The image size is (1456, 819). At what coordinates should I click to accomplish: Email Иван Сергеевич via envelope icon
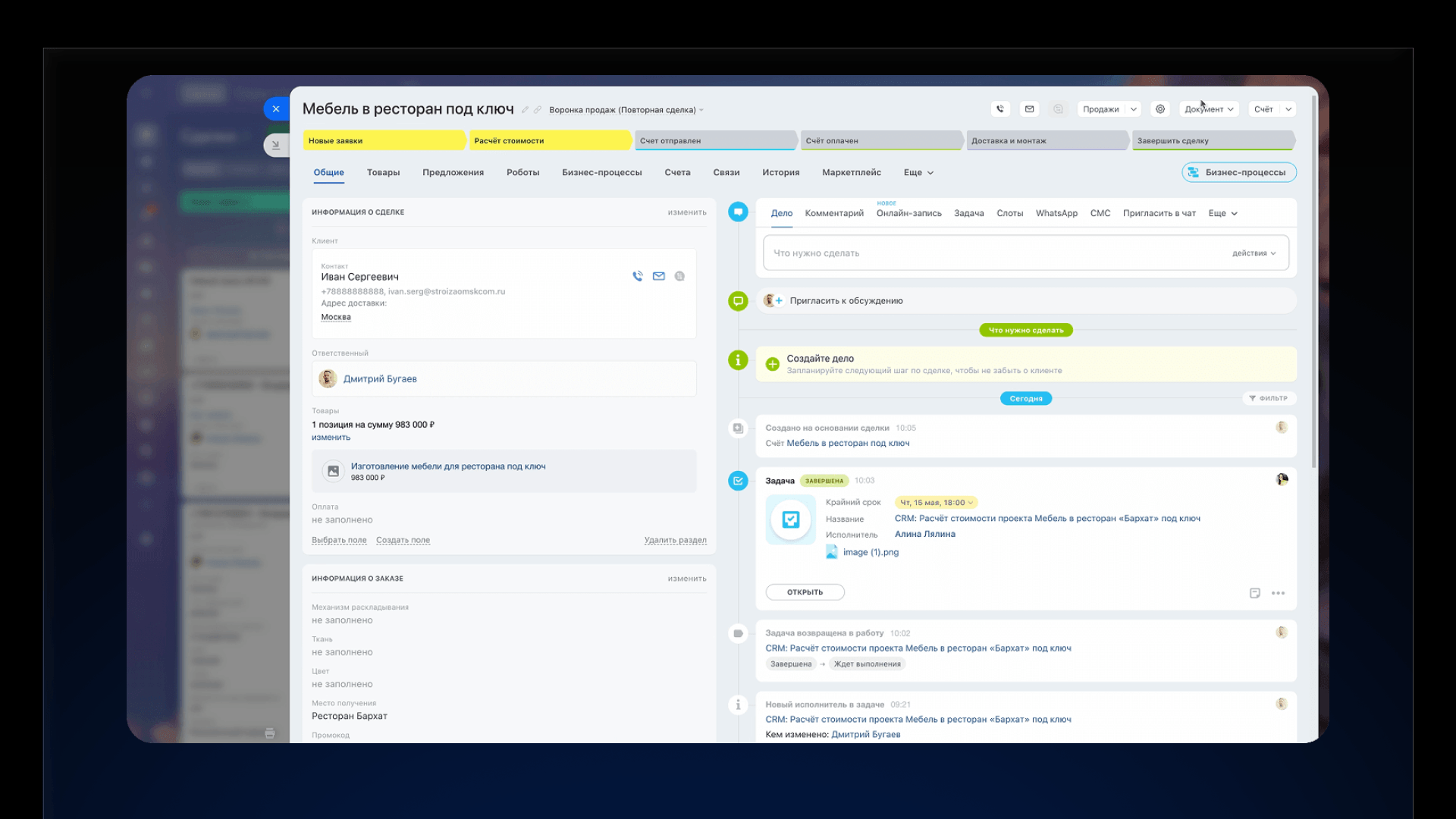pyautogui.click(x=659, y=276)
